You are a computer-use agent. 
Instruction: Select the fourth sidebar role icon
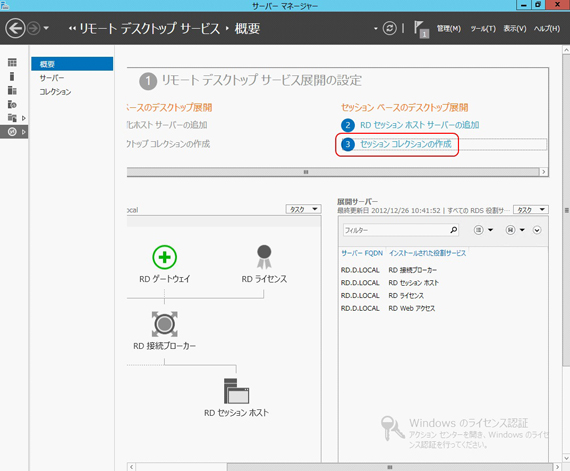pos(12,104)
